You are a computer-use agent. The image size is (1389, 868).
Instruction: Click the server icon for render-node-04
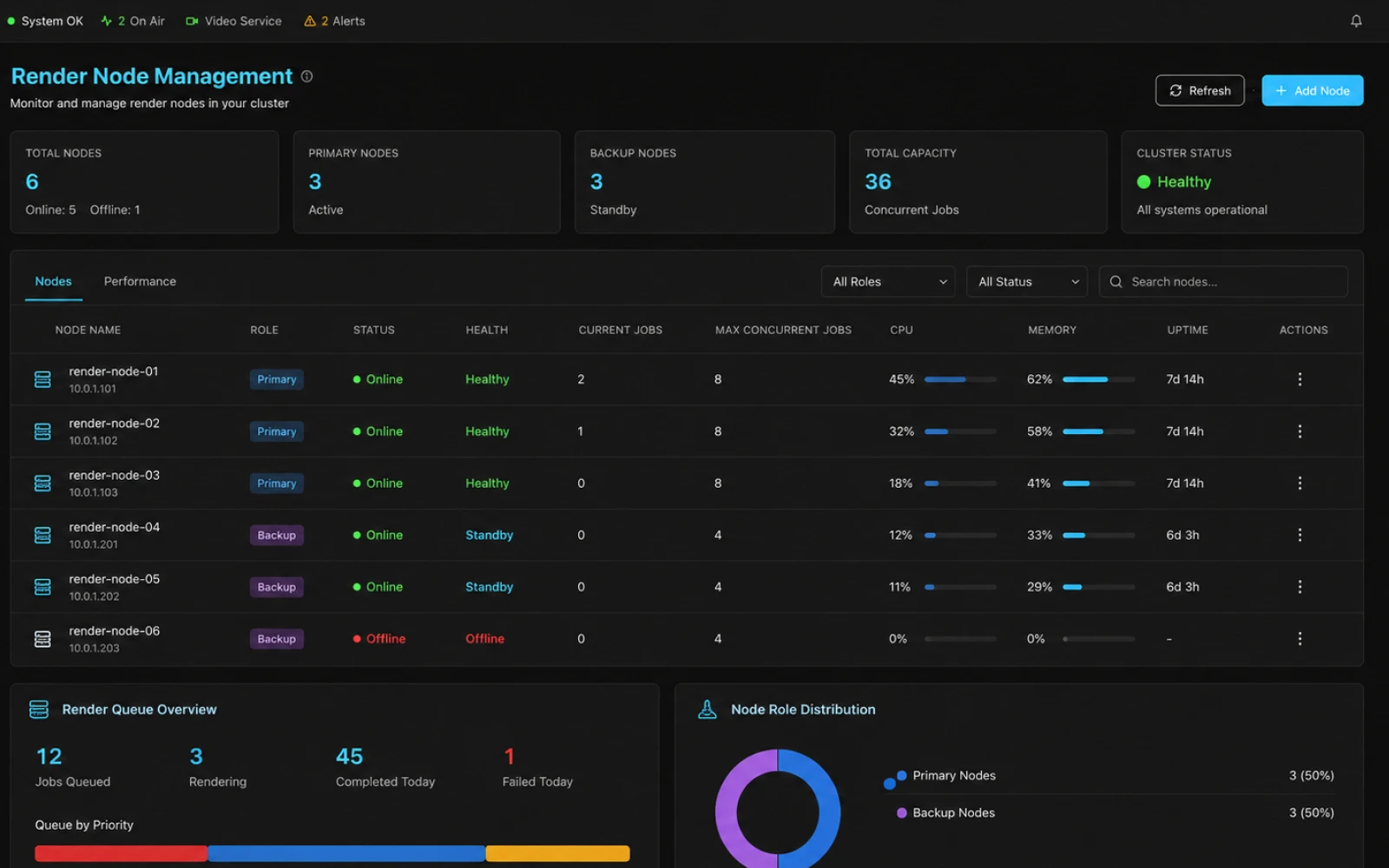pyautogui.click(x=43, y=536)
